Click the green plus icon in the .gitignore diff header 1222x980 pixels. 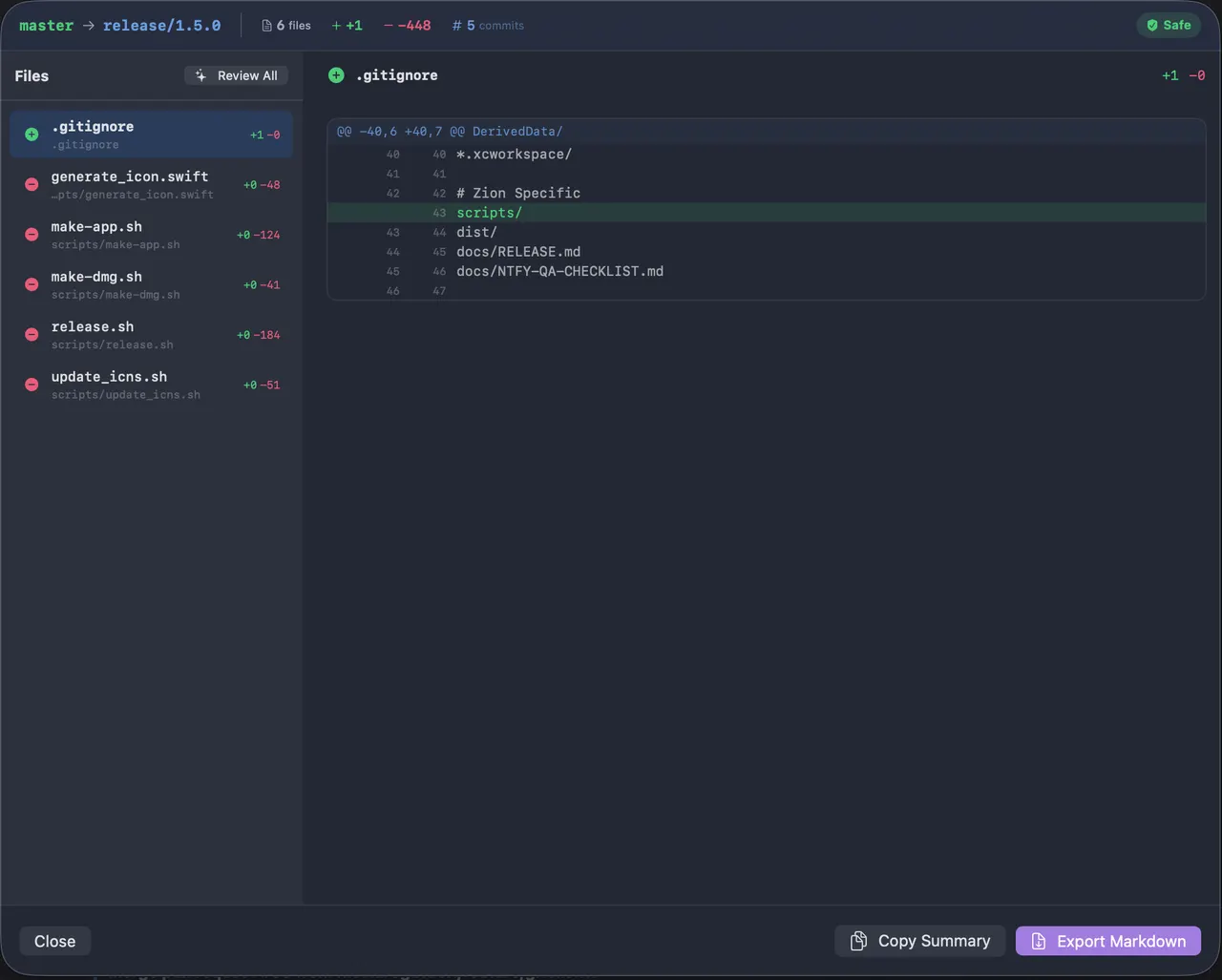(336, 75)
